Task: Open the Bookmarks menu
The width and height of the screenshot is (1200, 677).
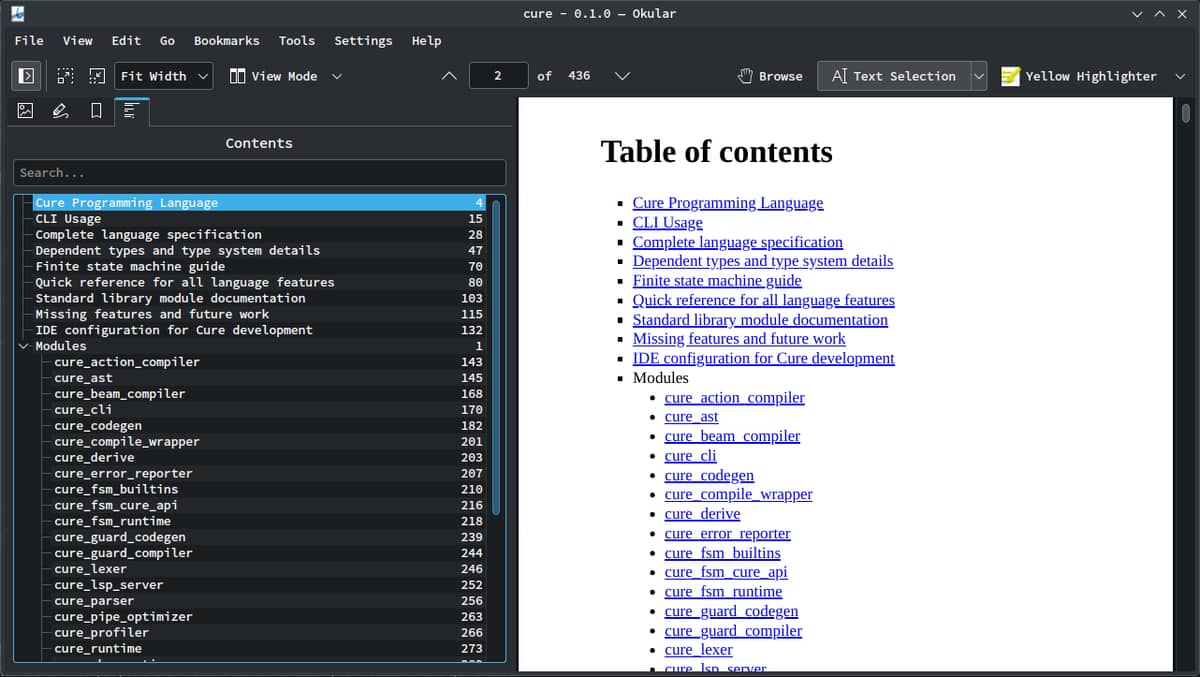Action: (226, 41)
